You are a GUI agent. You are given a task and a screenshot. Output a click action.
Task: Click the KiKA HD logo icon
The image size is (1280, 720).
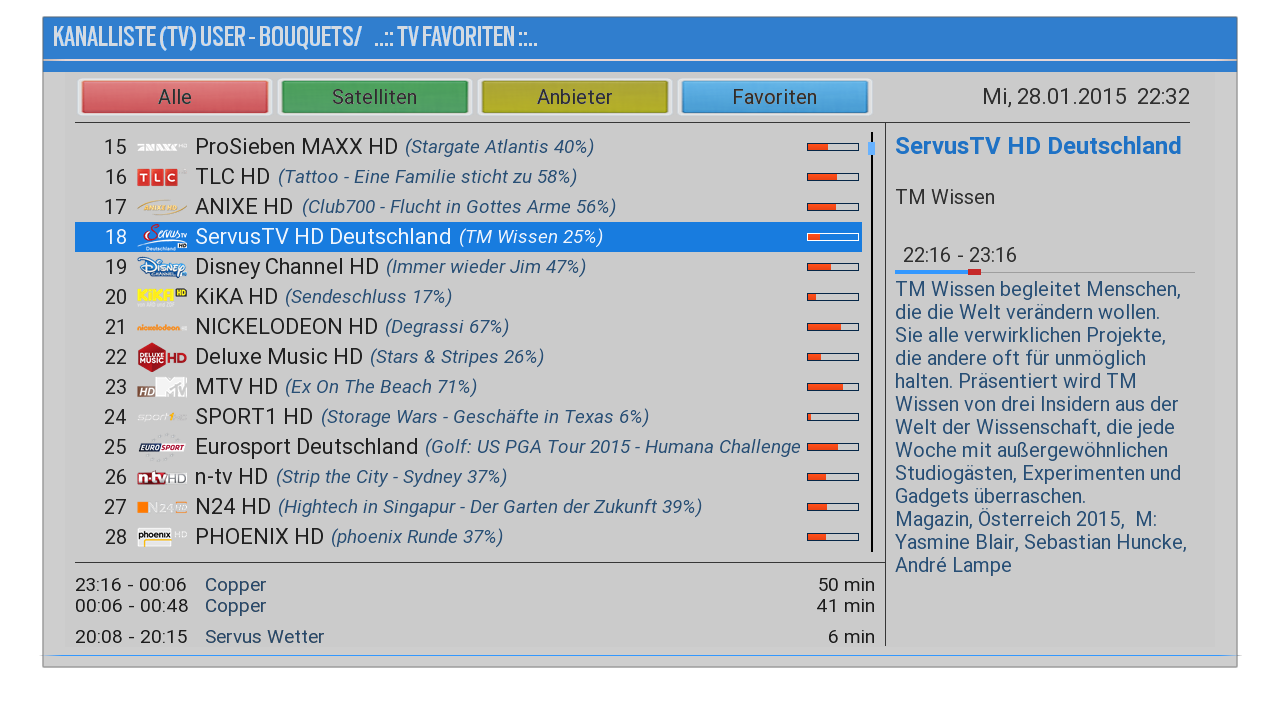click(161, 297)
